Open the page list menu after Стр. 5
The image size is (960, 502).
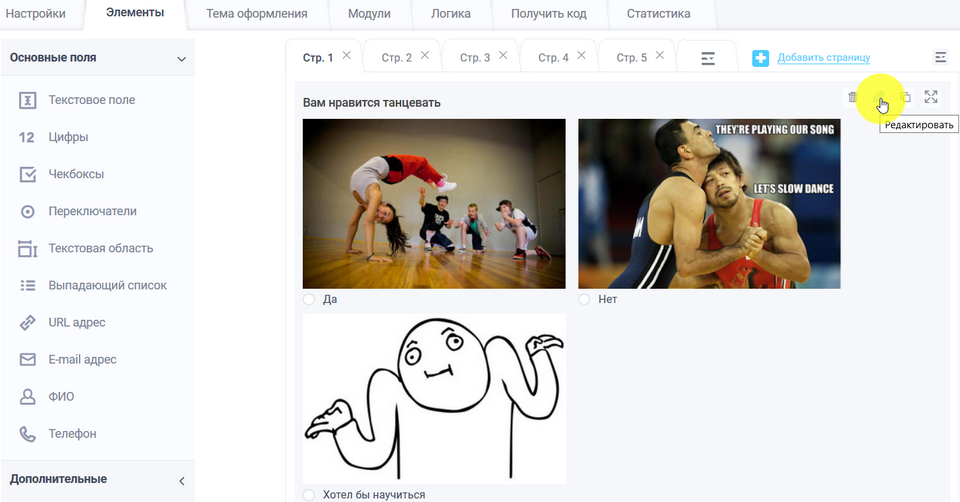click(707, 59)
